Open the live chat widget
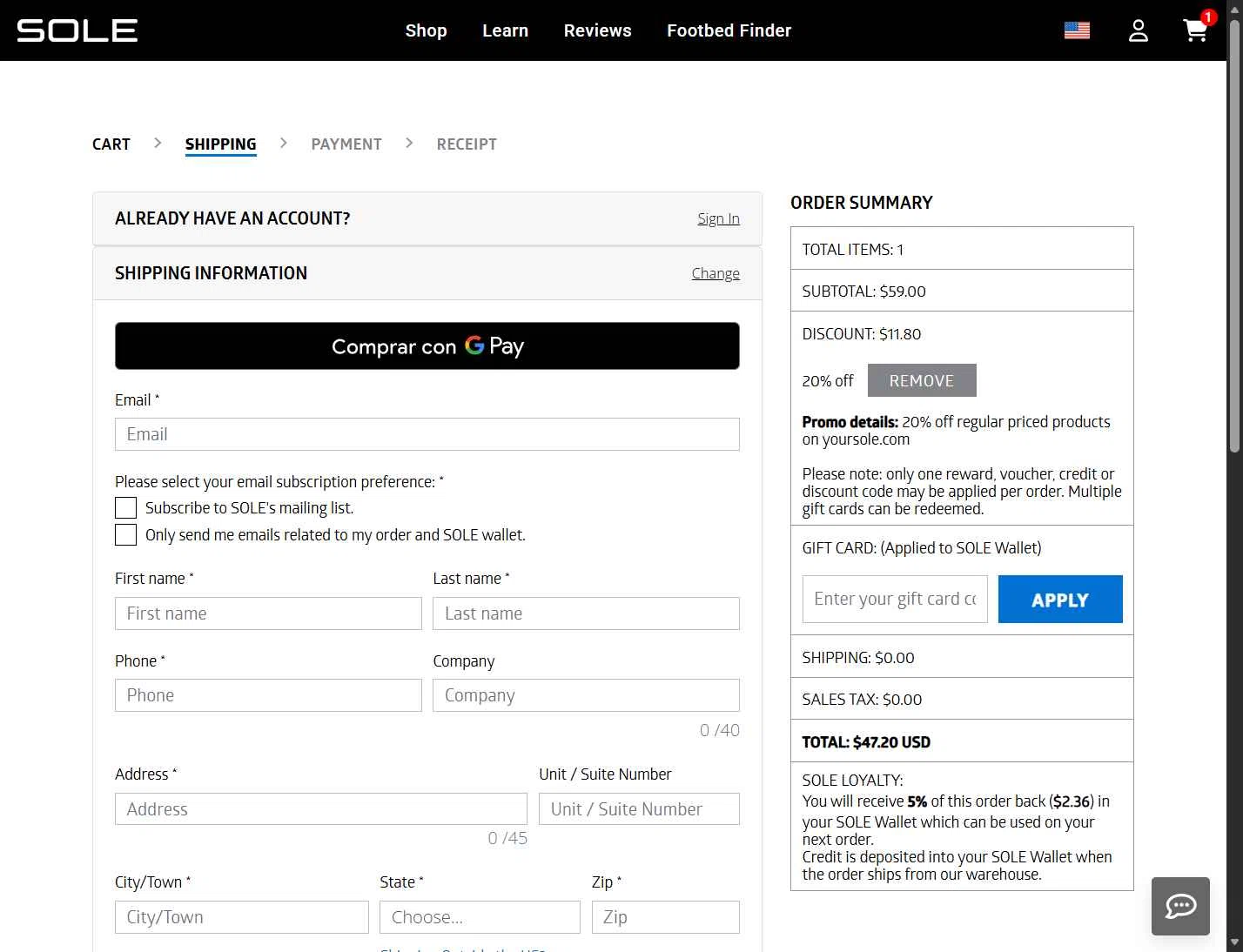Screen dimensions: 1243x952 pos(1180,906)
